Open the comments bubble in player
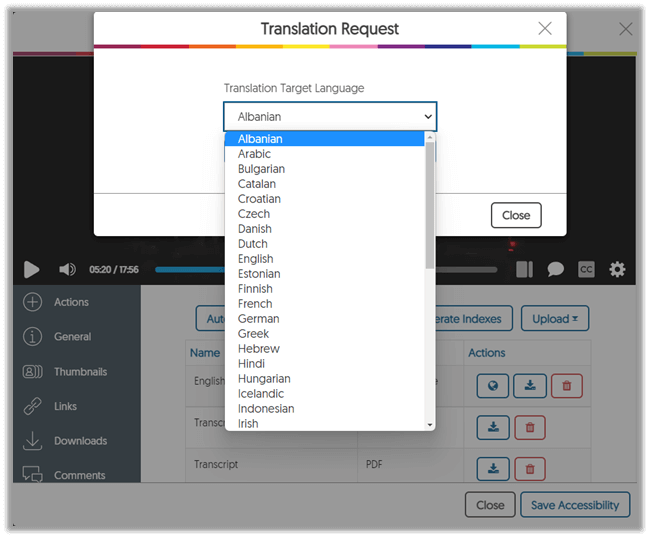Image resolution: width=650 pixels, height=538 pixels. point(555,269)
